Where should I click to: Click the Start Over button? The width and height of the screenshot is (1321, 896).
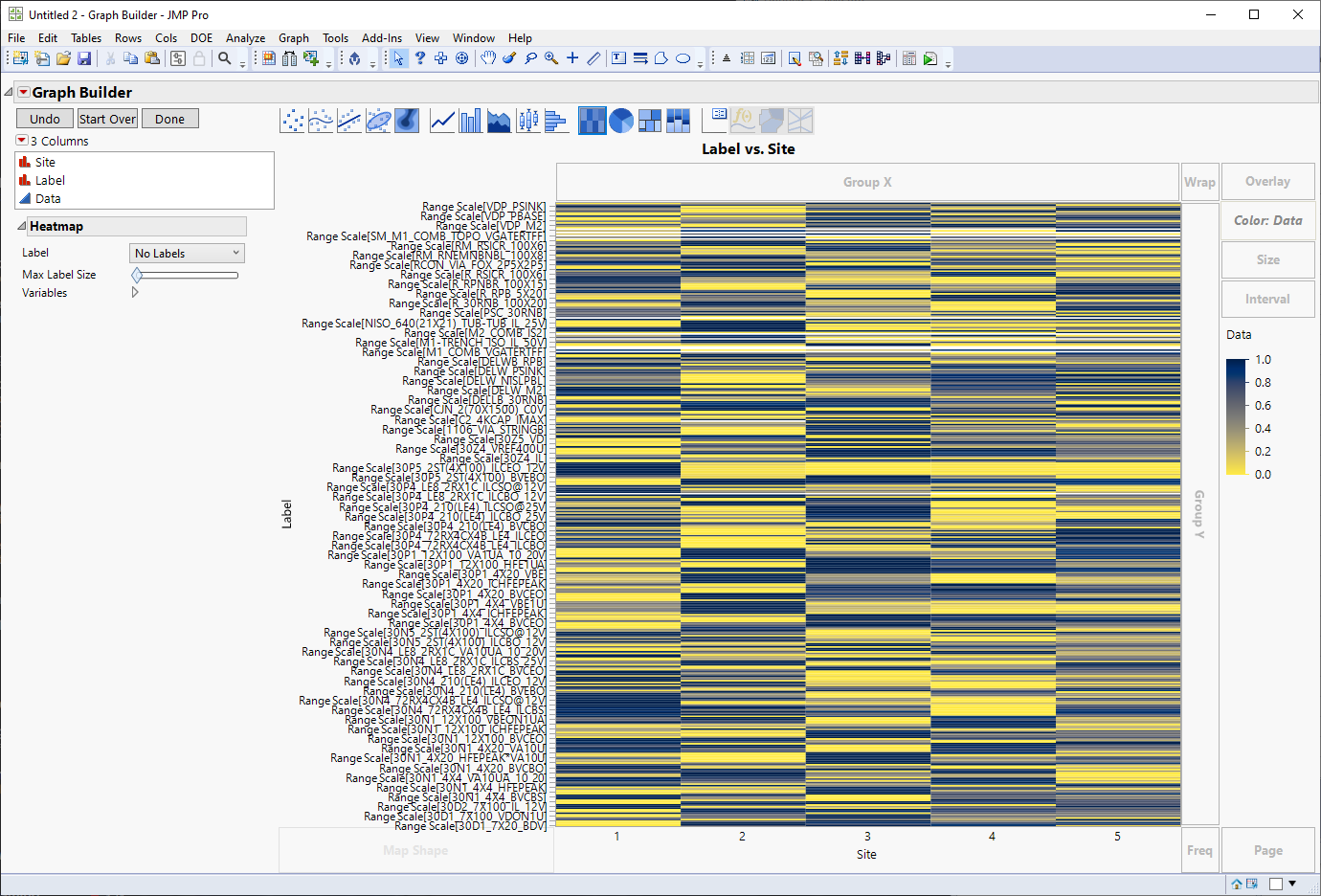point(106,118)
